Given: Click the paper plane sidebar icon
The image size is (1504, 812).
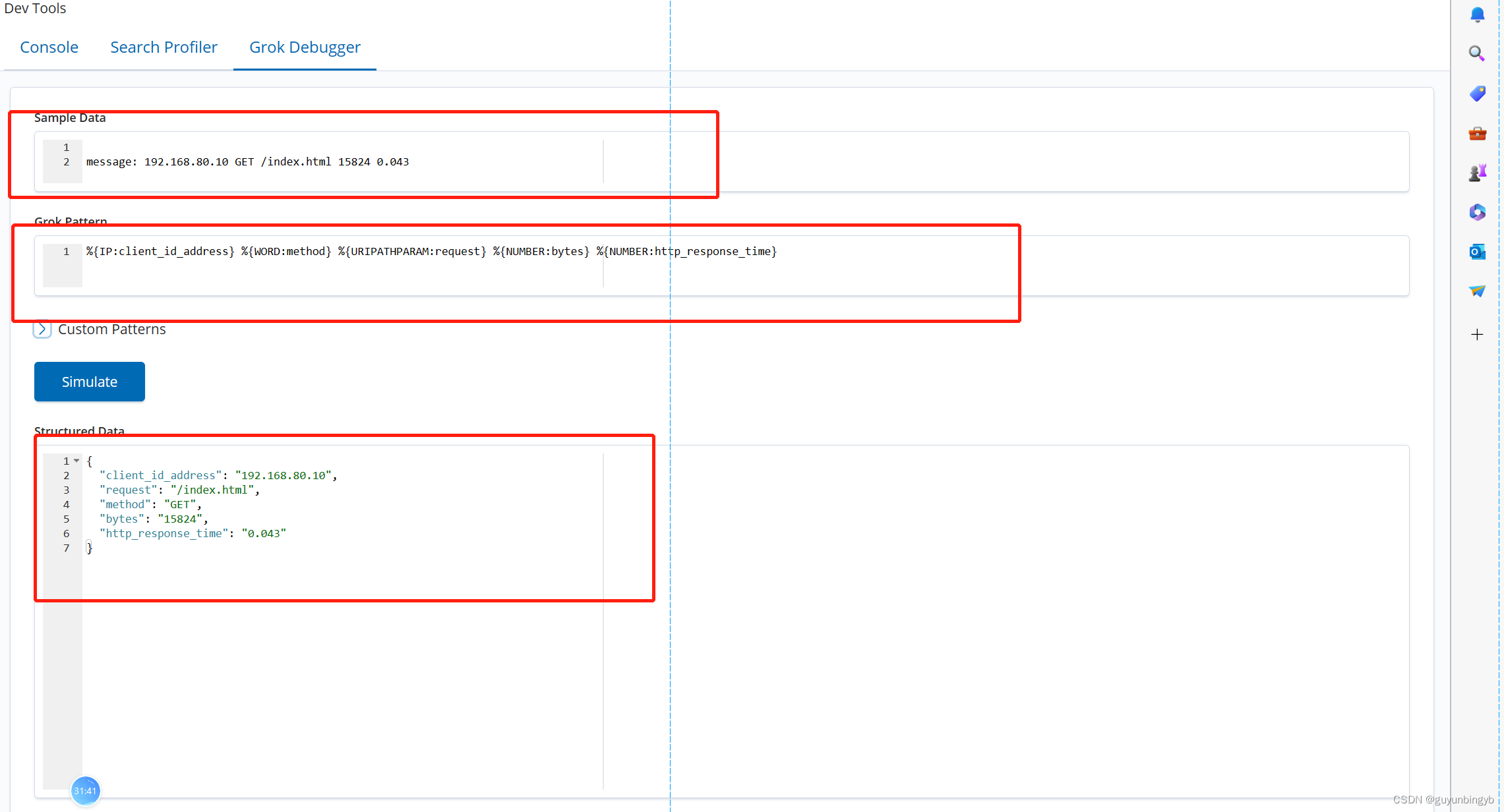Looking at the screenshot, I should 1477,291.
